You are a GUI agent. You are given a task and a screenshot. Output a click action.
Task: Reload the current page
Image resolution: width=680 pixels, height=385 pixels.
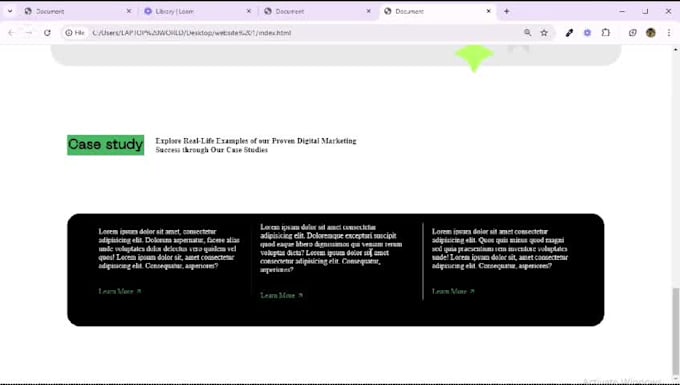tap(47, 33)
